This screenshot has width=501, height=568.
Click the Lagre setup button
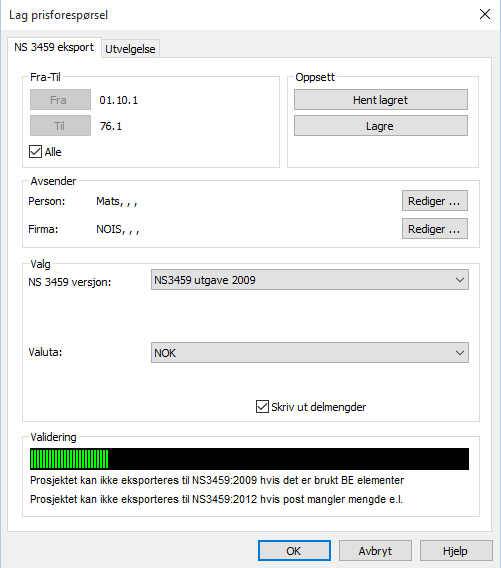pyautogui.click(x=381, y=126)
